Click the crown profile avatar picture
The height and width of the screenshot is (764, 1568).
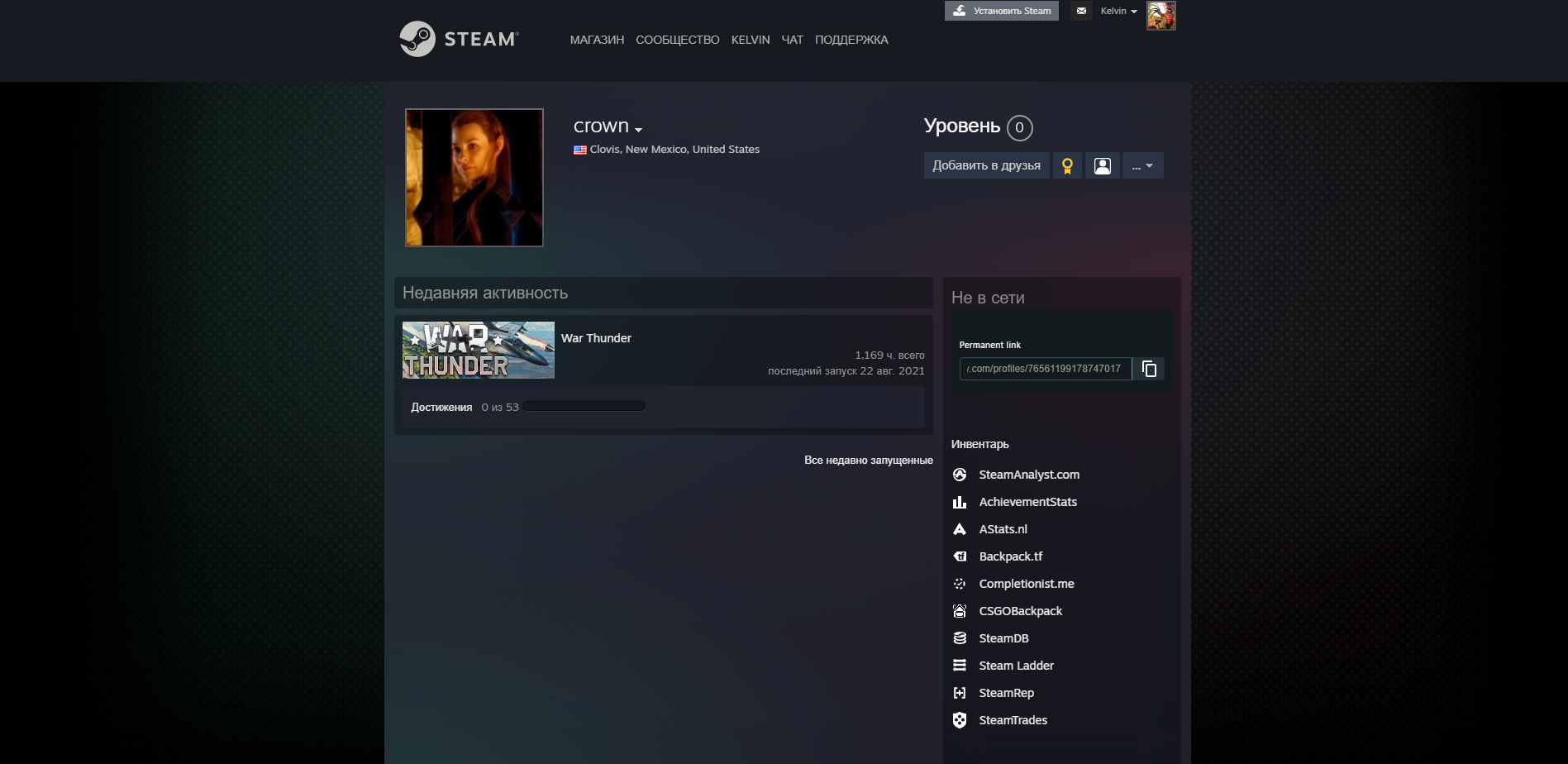click(x=474, y=178)
